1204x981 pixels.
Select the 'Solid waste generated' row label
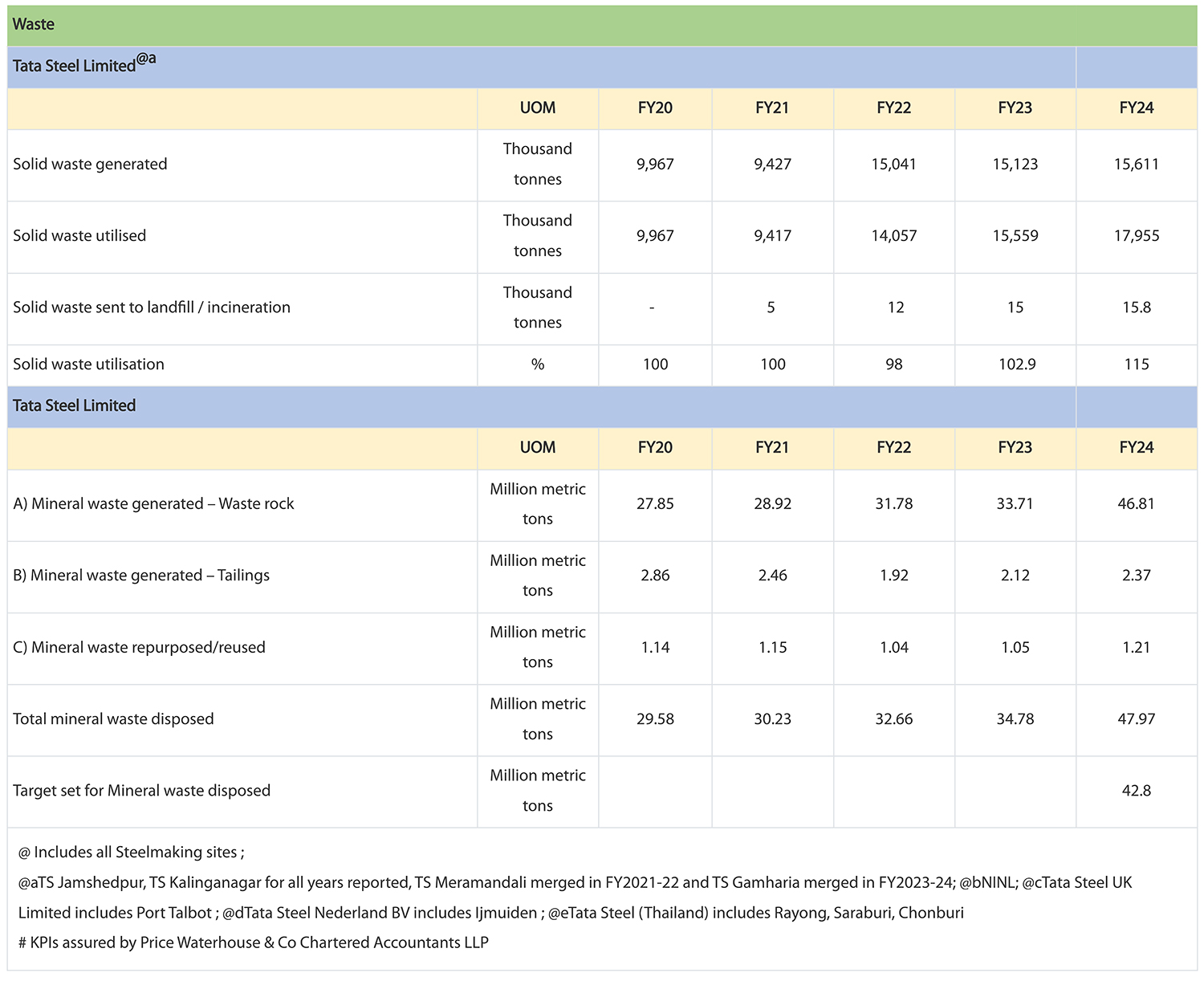click(x=90, y=165)
